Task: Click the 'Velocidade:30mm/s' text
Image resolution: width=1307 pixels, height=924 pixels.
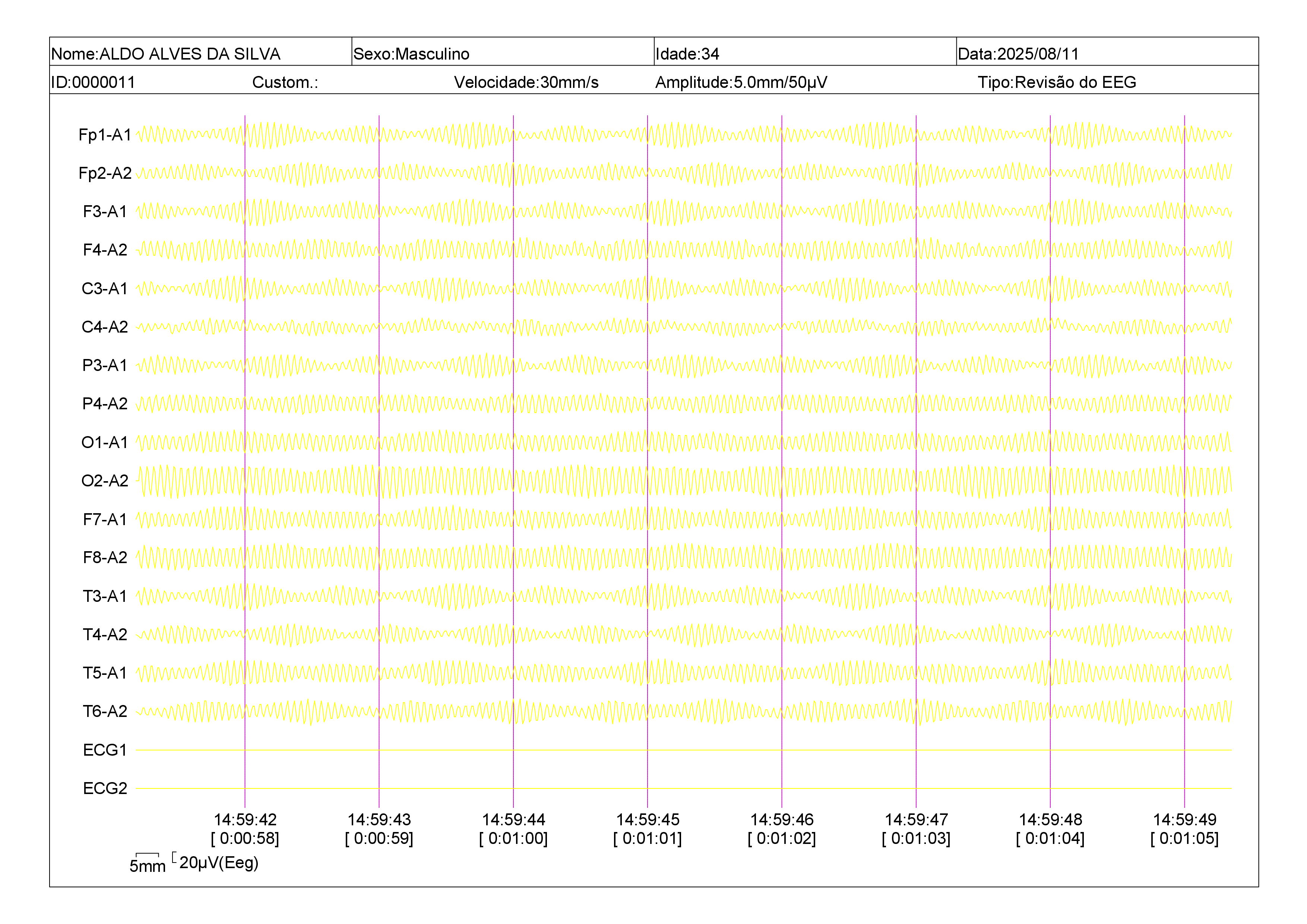Action: [x=526, y=83]
